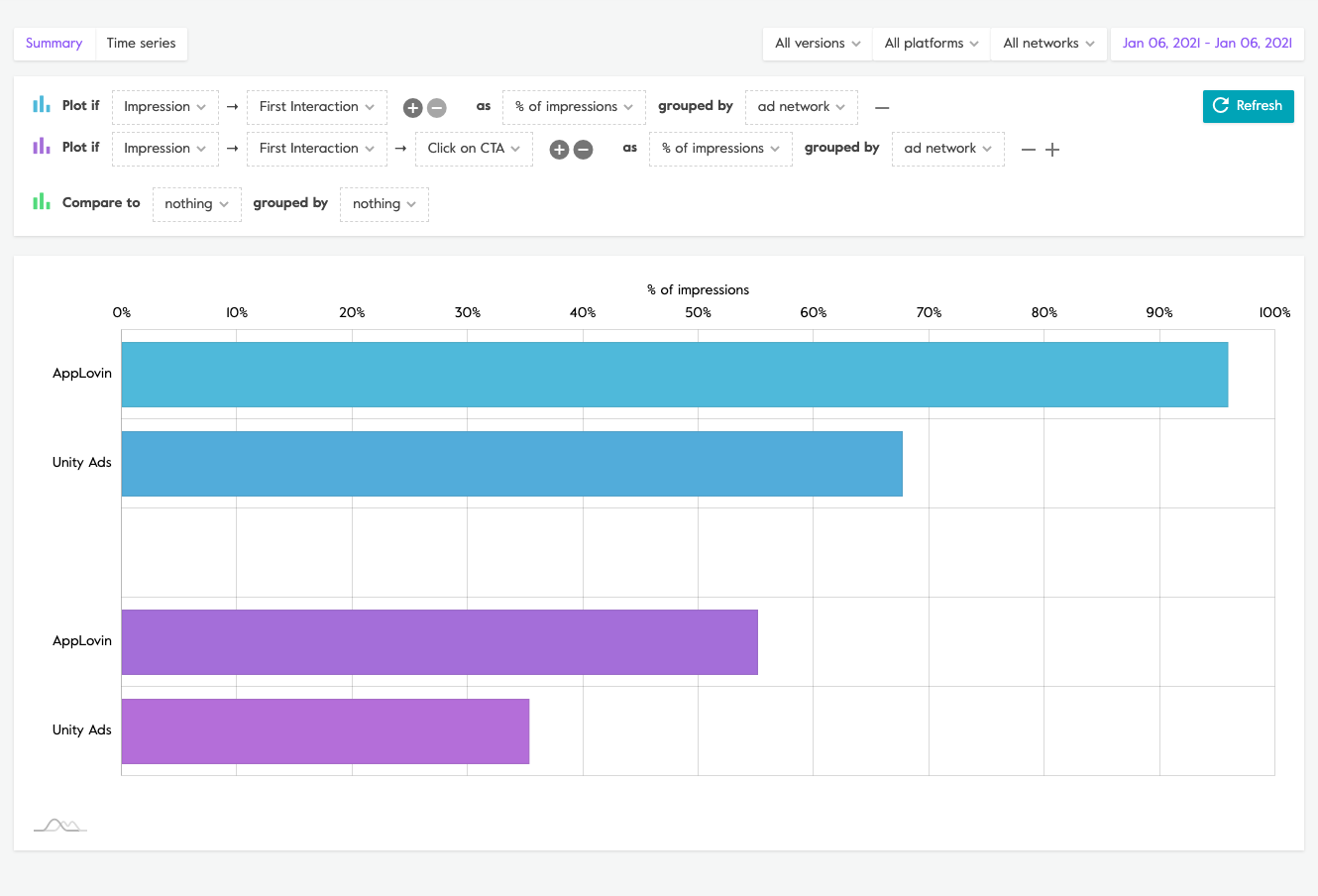Delete the second plot row with the dash icon
The image size is (1318, 896).
click(x=1029, y=150)
